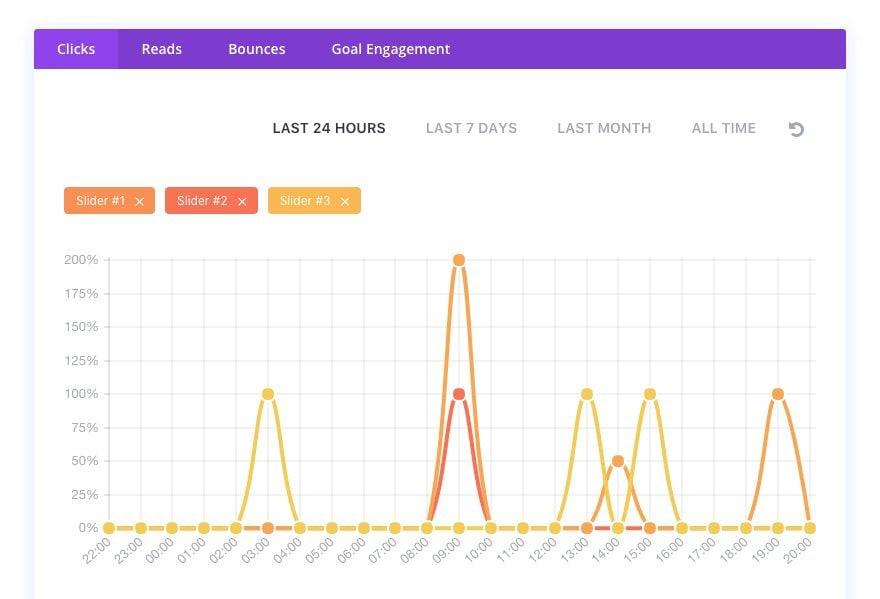
Task: Show Last 7 Days data
Action: (471, 128)
